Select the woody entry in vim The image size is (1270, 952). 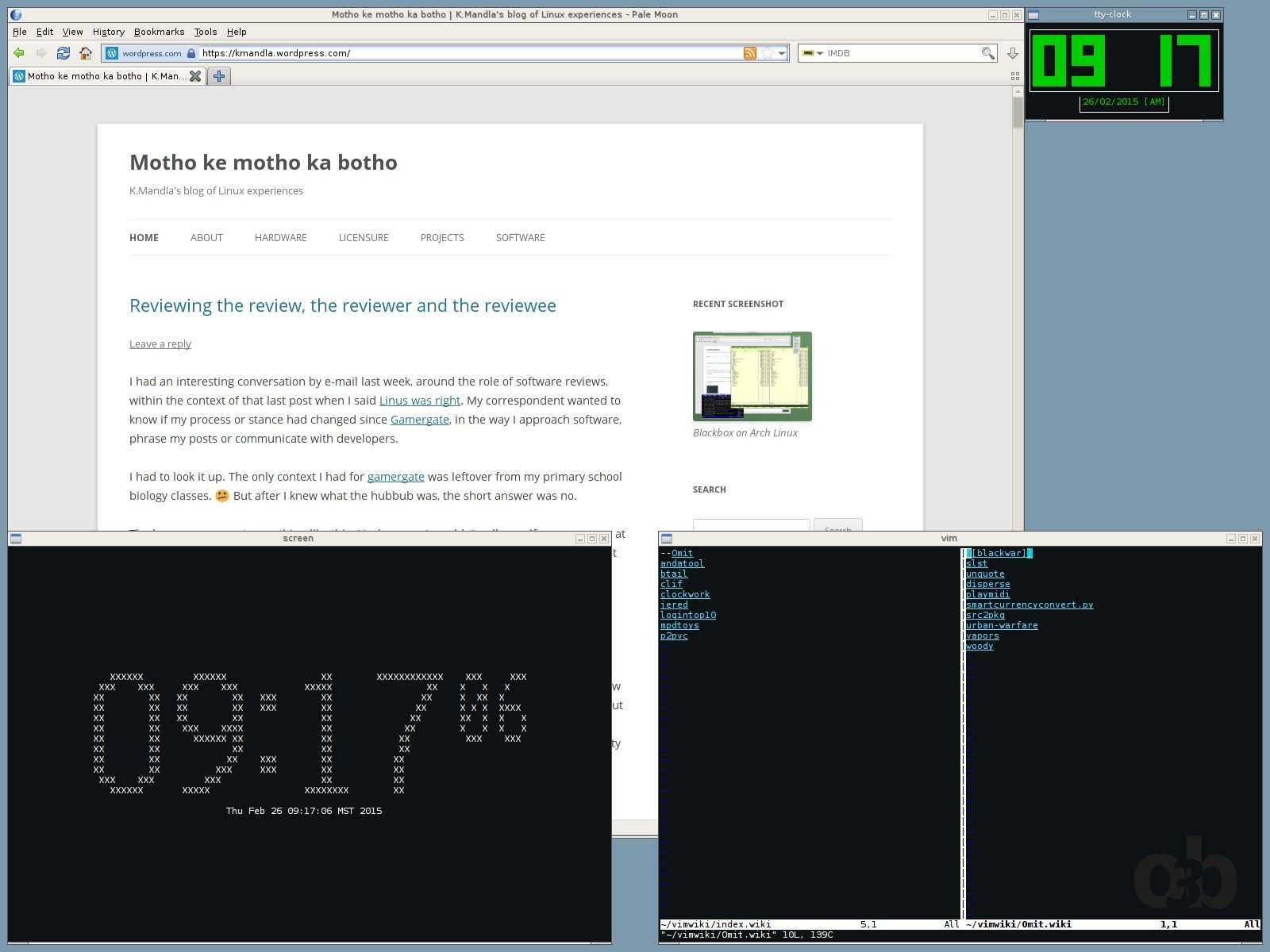pyautogui.click(x=979, y=646)
